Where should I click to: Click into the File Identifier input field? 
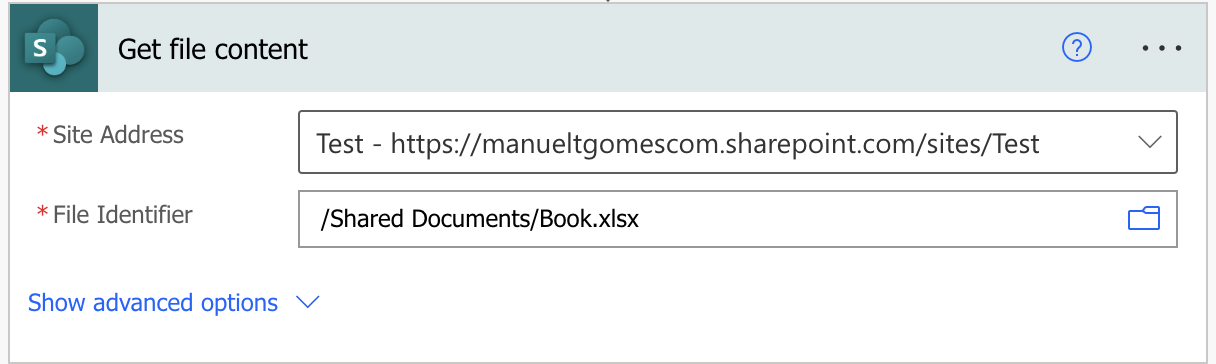pos(737,219)
